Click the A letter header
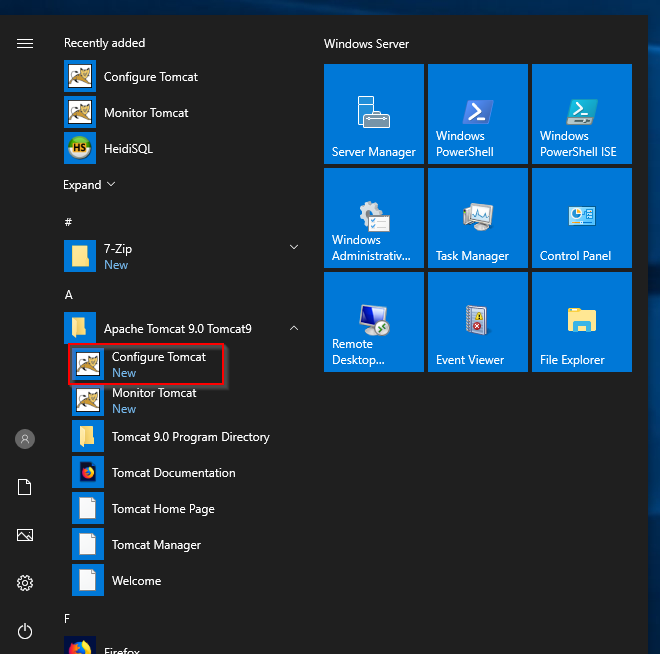 (69, 295)
